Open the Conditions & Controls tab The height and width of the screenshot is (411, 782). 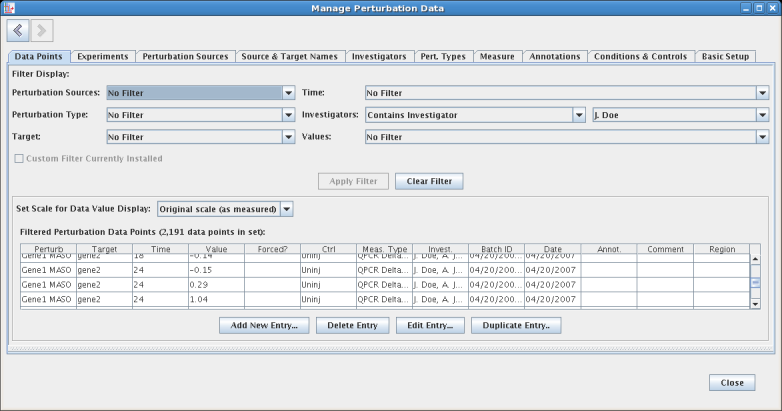pos(640,57)
